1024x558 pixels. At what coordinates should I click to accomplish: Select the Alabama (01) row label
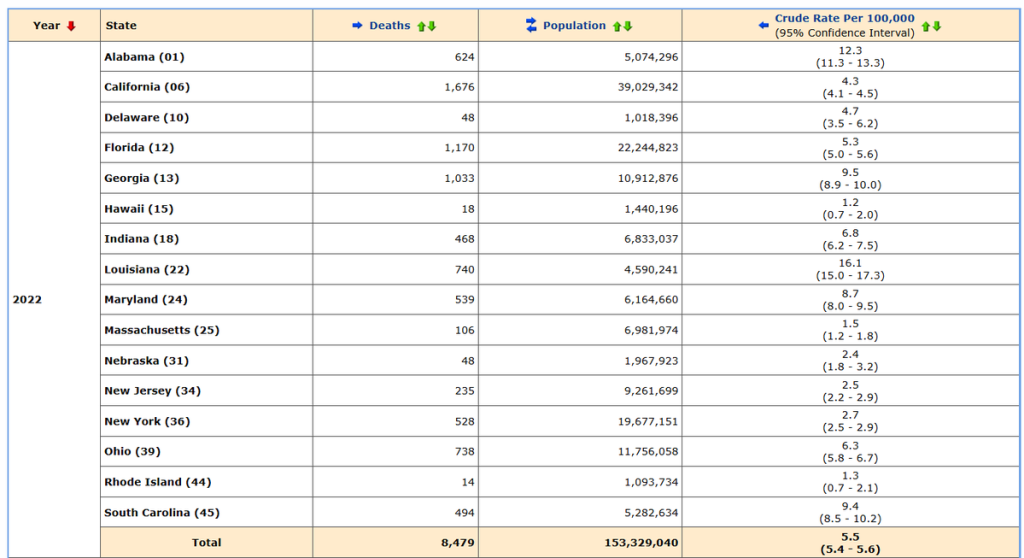[144, 57]
